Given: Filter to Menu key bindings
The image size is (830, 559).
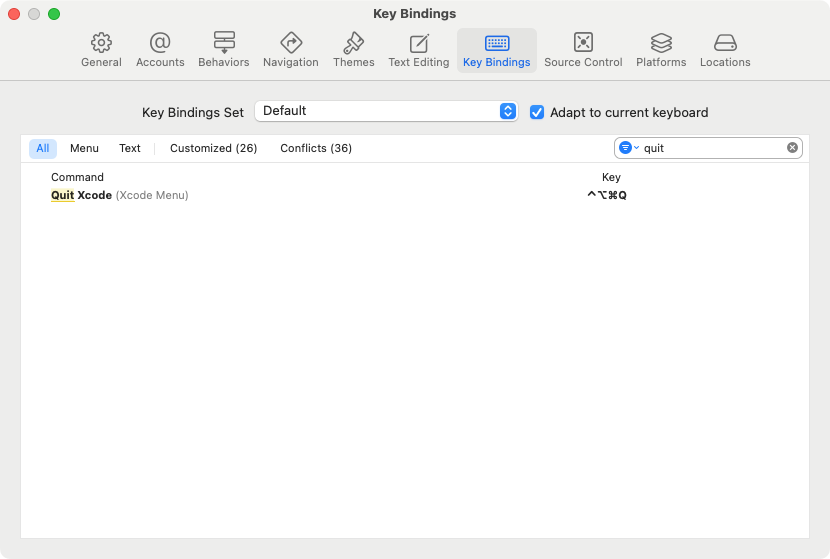Looking at the screenshot, I should pyautogui.click(x=84, y=148).
